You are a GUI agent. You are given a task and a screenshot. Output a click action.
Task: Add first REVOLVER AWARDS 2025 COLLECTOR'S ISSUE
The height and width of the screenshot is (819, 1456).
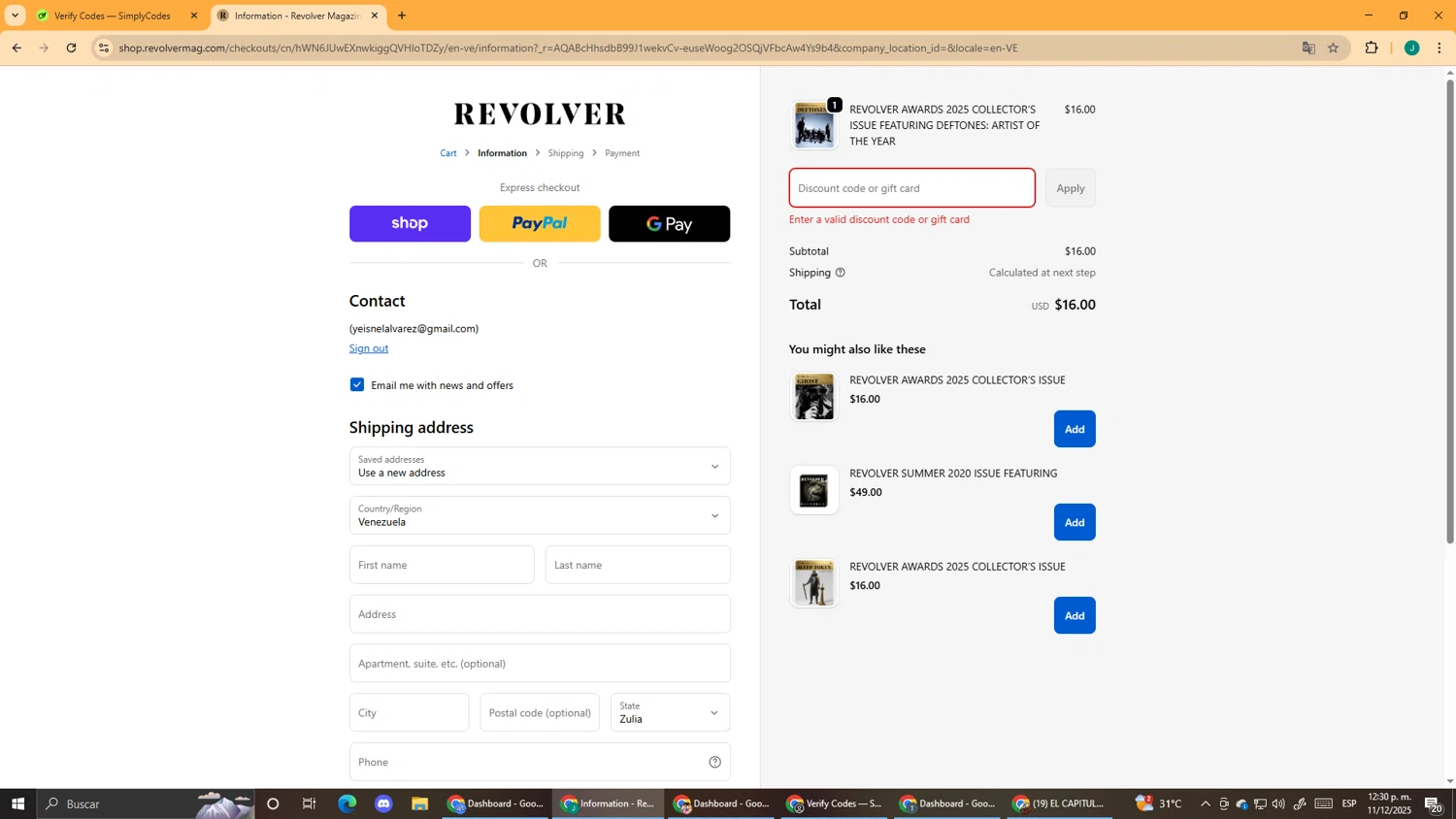click(x=1075, y=429)
